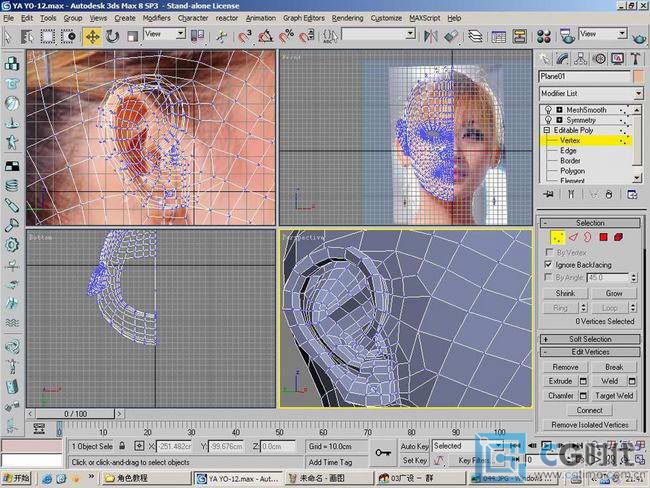650x488 pixels.
Task: Select Border sub-object icon in Selection
Action: tap(588, 237)
